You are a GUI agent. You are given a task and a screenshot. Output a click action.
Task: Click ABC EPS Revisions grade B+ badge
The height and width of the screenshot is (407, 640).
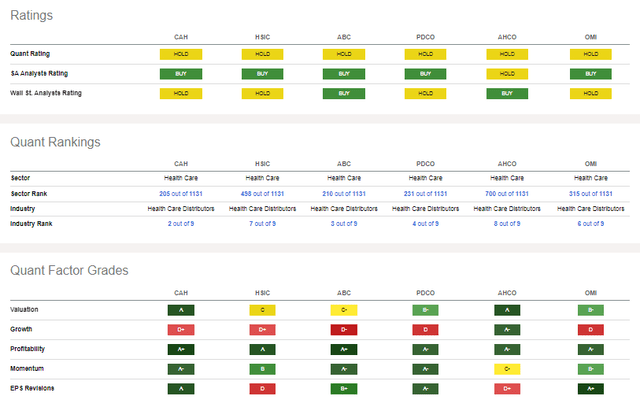pyautogui.click(x=344, y=389)
